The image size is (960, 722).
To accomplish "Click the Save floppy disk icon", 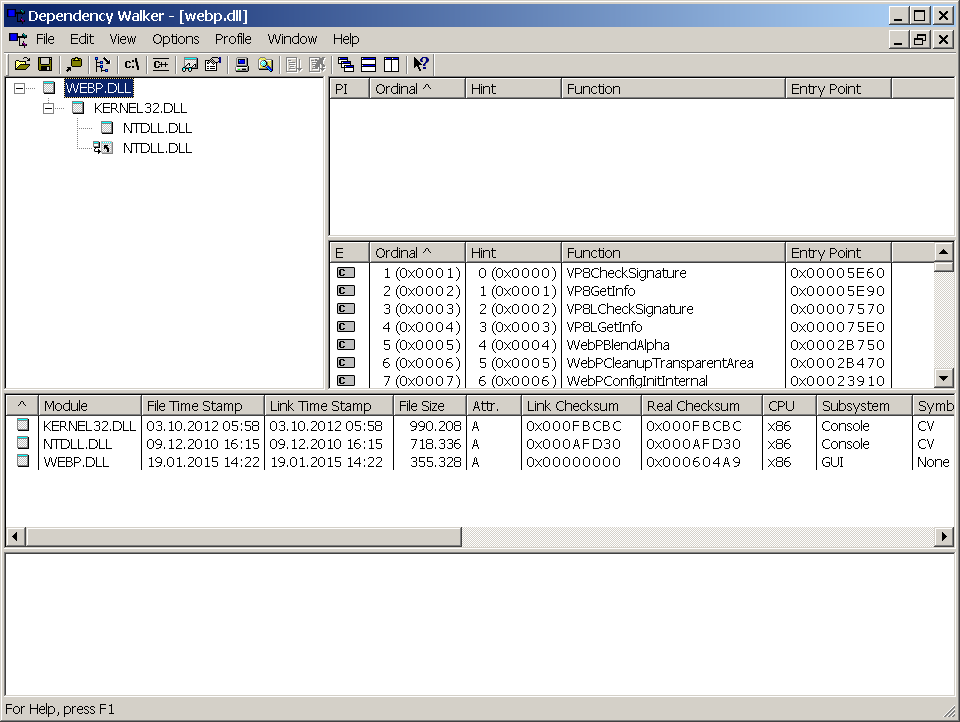I will click(x=45, y=65).
